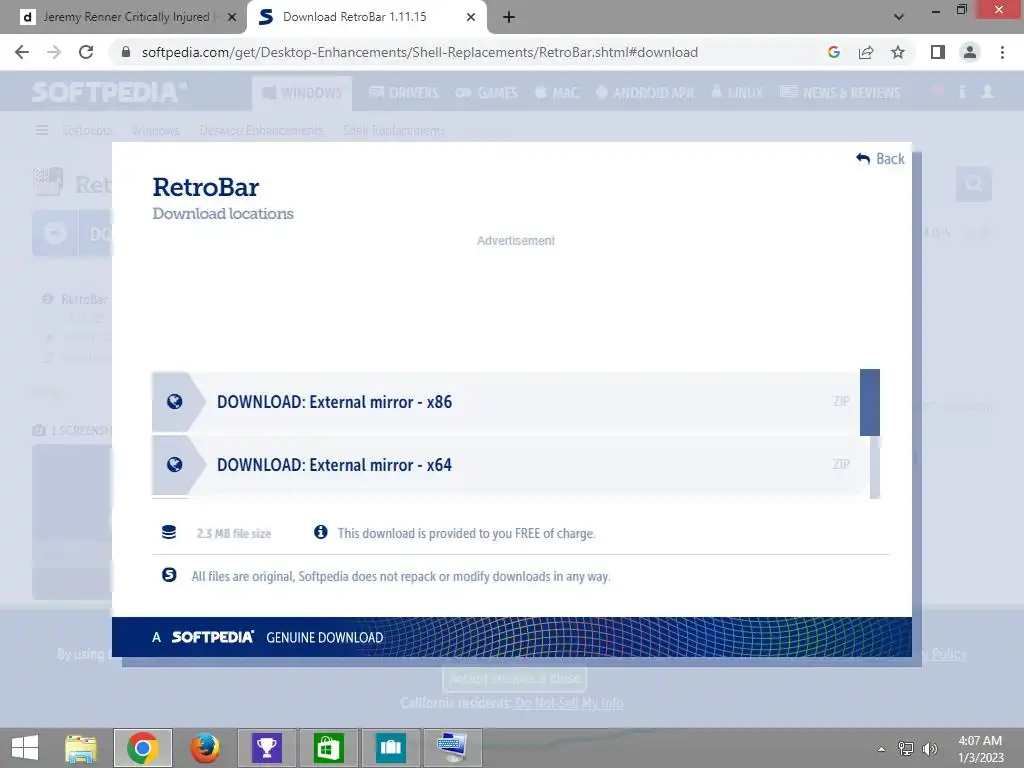Close the Download RetroBar tab
1024x768 pixels.
471,17
